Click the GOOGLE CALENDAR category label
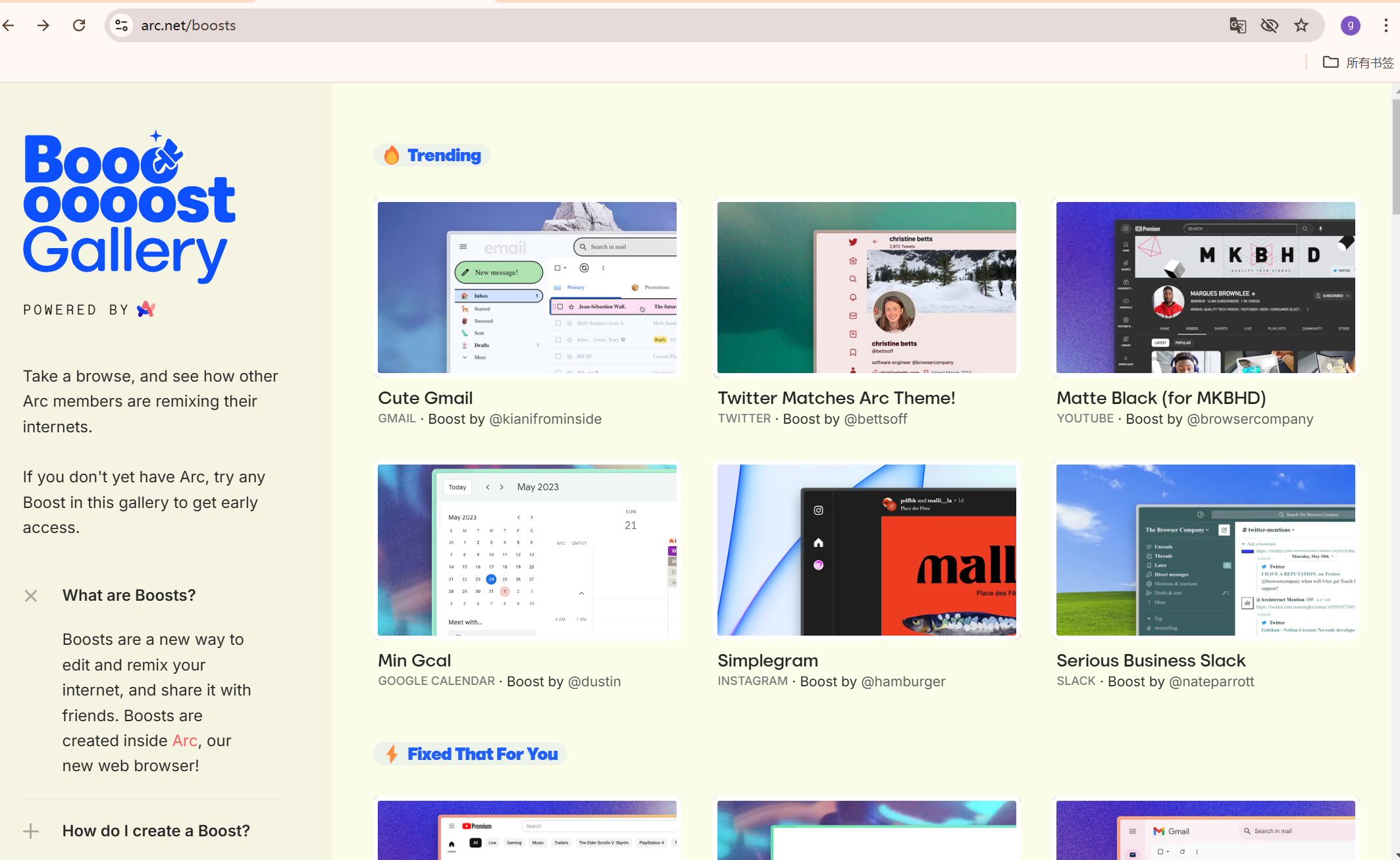Viewport: 1400px width, 860px height. [x=436, y=681]
